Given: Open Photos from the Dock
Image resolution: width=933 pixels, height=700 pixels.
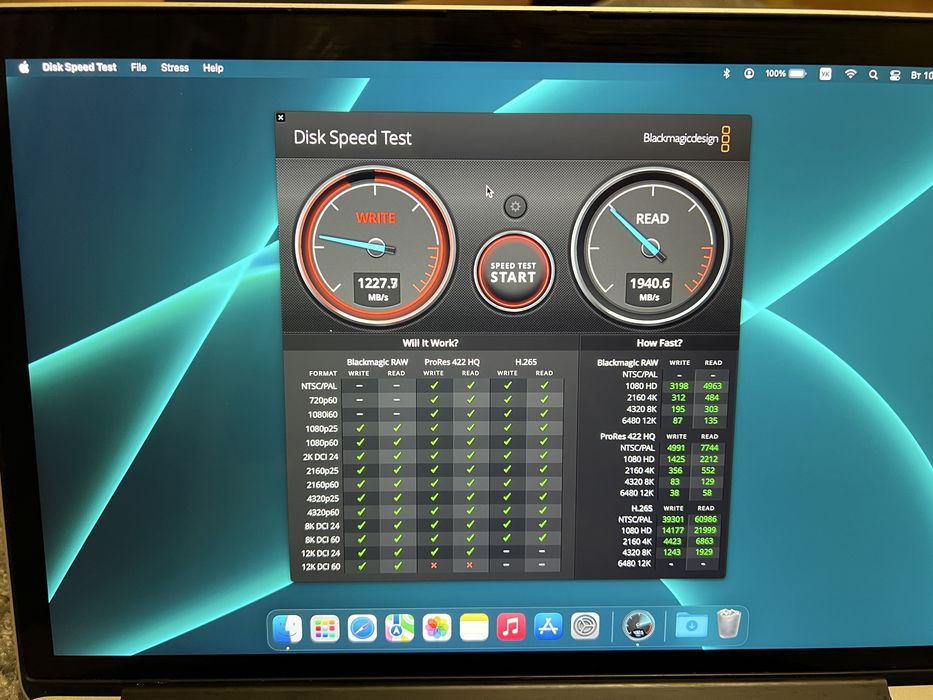Looking at the screenshot, I should click(437, 628).
